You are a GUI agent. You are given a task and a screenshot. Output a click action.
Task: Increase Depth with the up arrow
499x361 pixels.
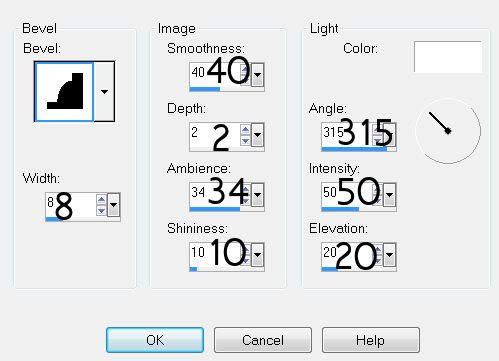245,130
